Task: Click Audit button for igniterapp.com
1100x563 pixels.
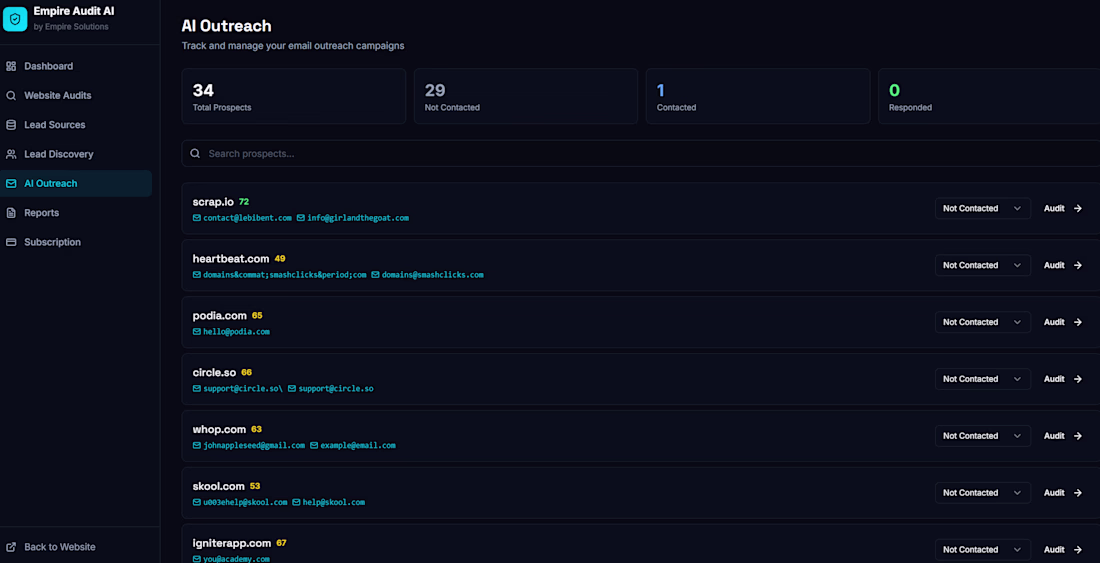Action: point(1063,549)
